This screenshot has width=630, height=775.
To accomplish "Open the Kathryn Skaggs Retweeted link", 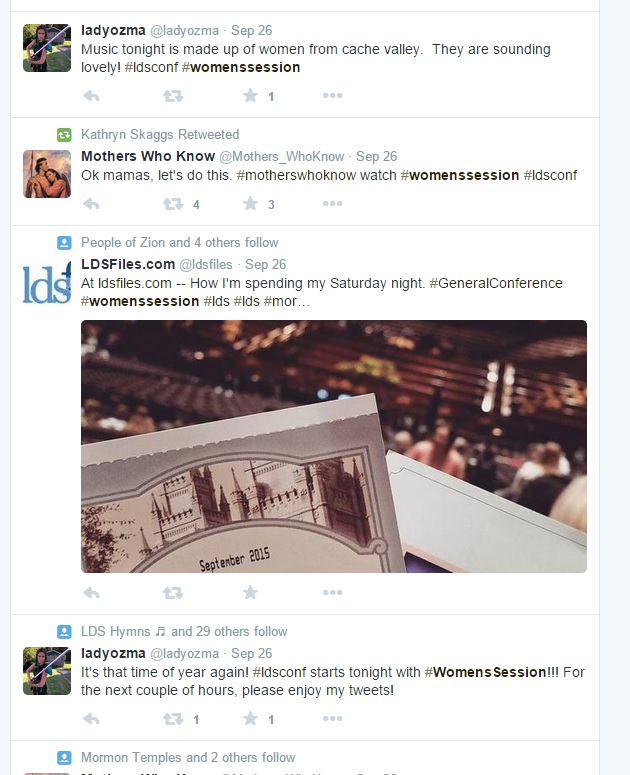I will tap(160, 134).
